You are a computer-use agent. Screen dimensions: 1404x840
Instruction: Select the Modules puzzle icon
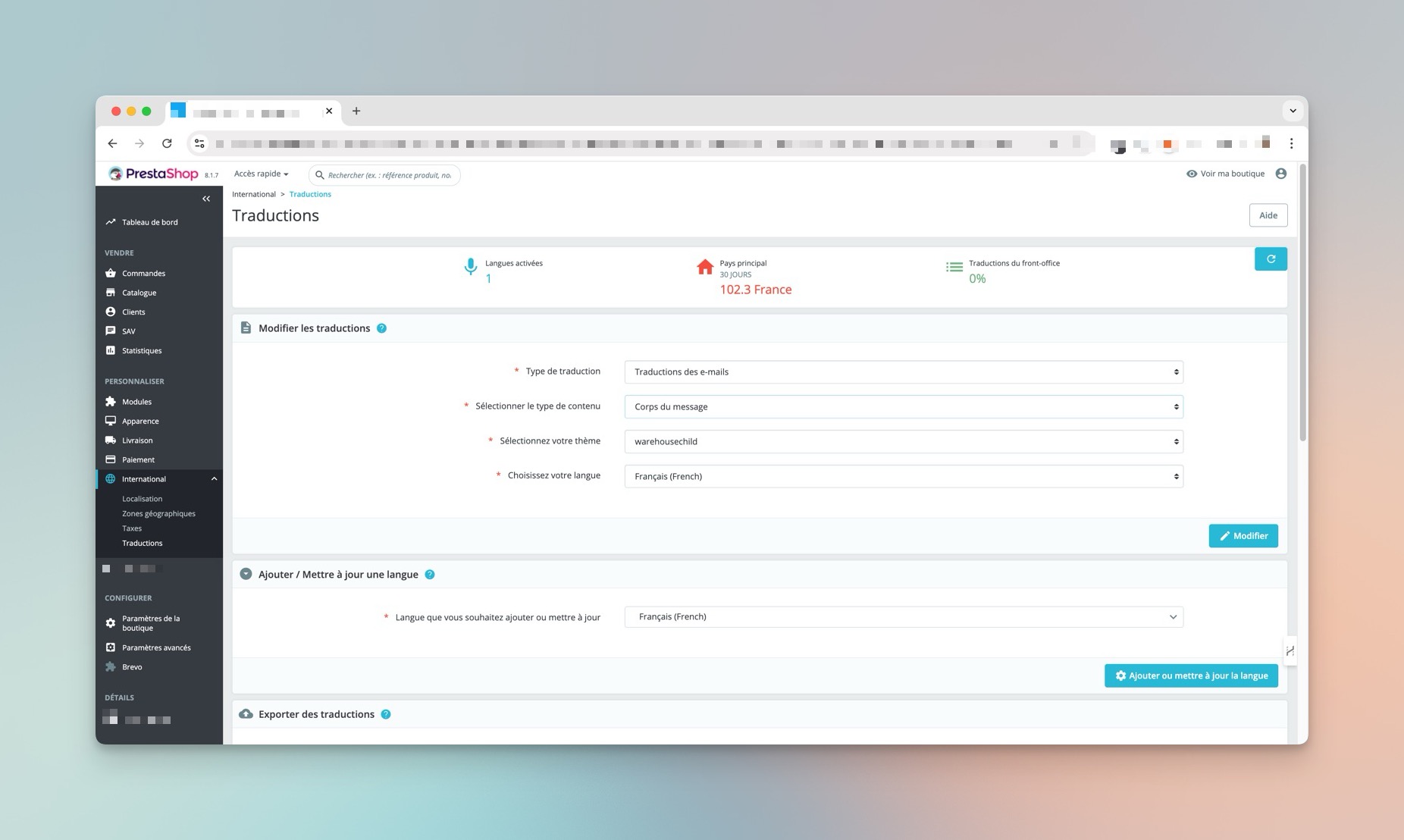(111, 401)
